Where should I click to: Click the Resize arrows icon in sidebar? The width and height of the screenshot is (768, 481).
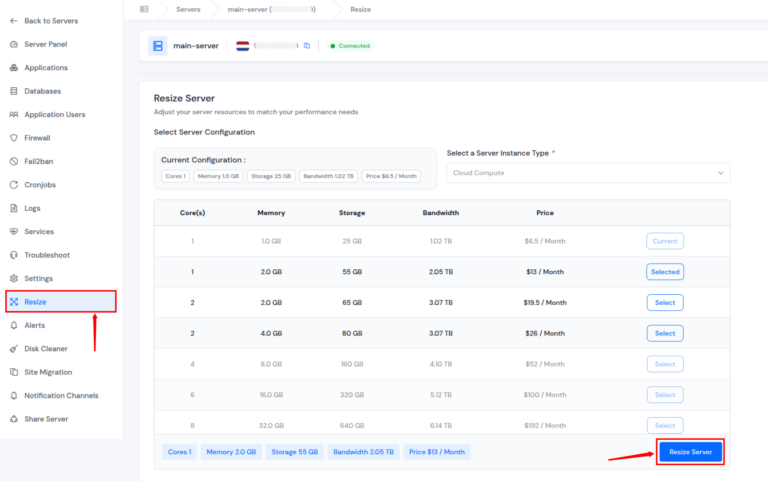point(14,302)
